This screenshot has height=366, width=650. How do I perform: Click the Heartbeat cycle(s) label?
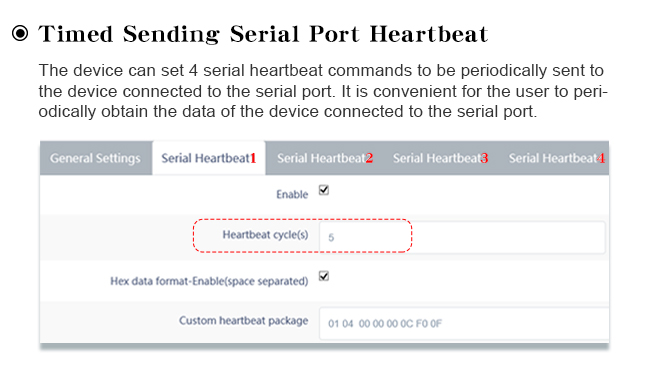click(x=265, y=235)
